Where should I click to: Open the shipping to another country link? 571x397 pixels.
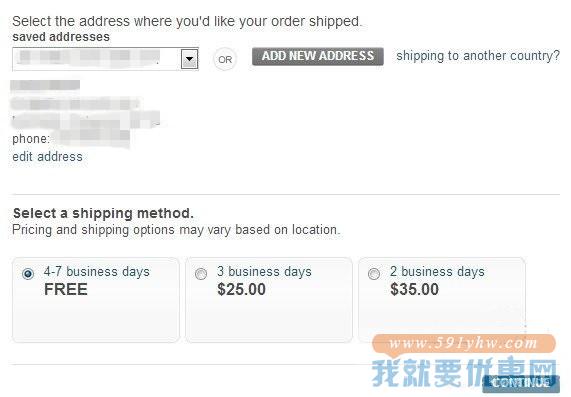coord(478,56)
